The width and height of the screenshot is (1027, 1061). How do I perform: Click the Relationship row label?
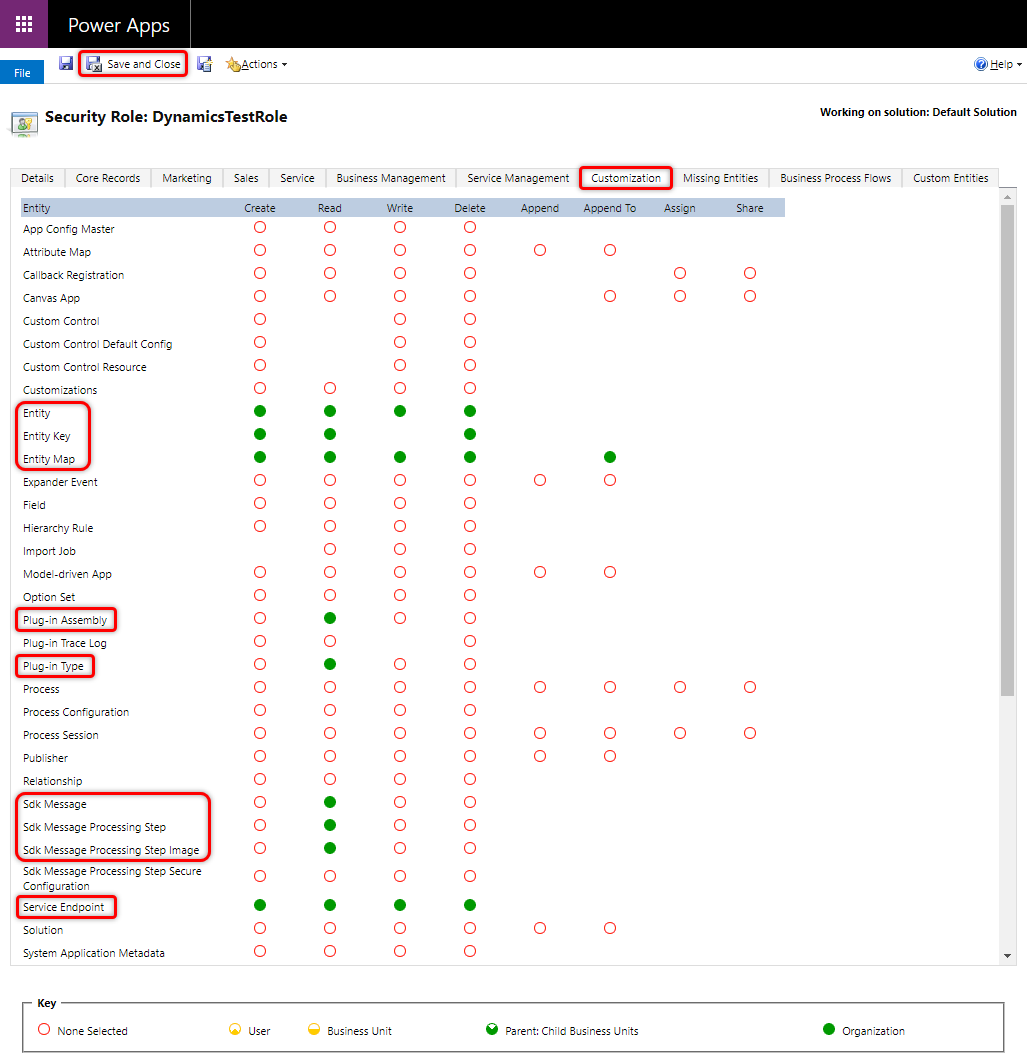point(53,782)
